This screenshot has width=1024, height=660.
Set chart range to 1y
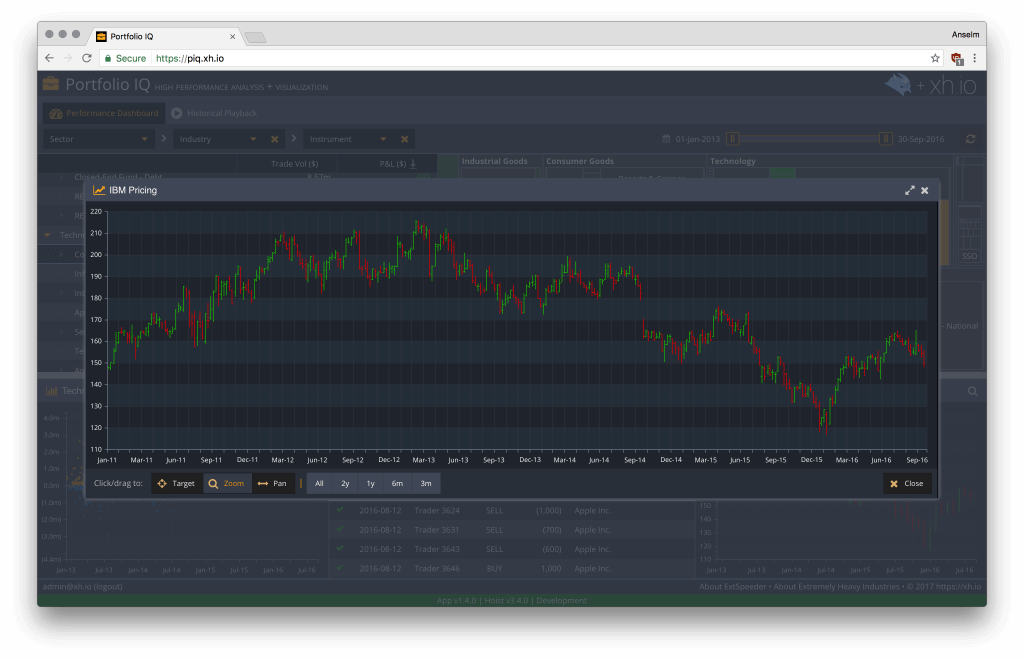[370, 484]
